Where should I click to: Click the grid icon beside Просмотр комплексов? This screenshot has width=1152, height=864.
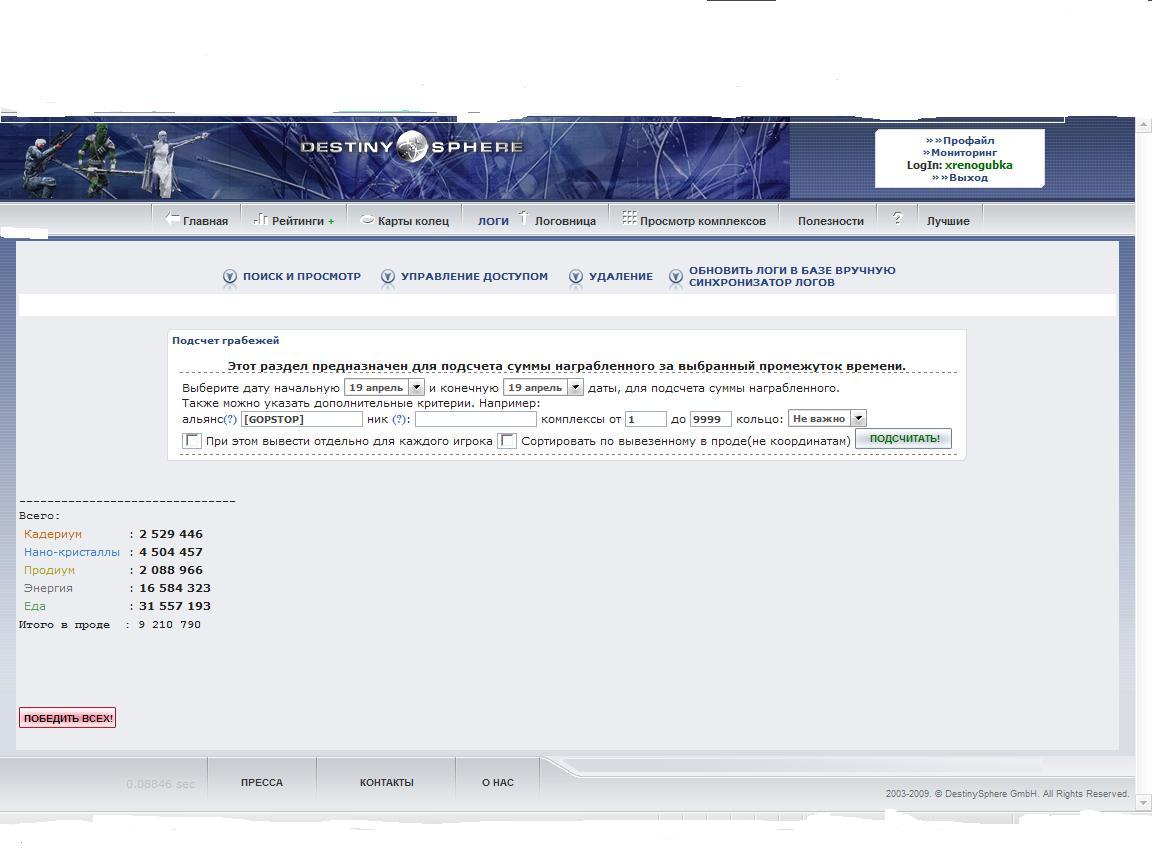click(629, 218)
